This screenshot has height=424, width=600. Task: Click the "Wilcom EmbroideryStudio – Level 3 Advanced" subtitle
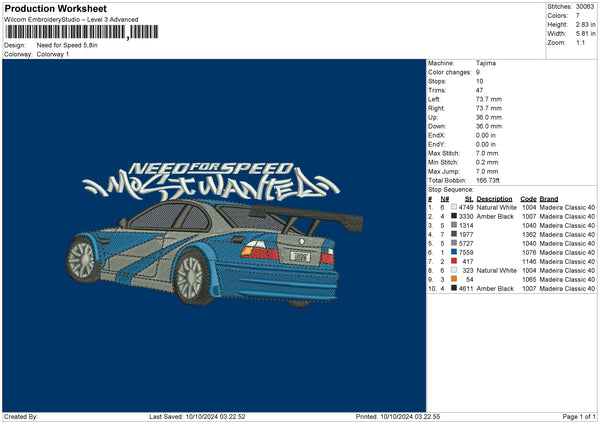tap(71, 20)
